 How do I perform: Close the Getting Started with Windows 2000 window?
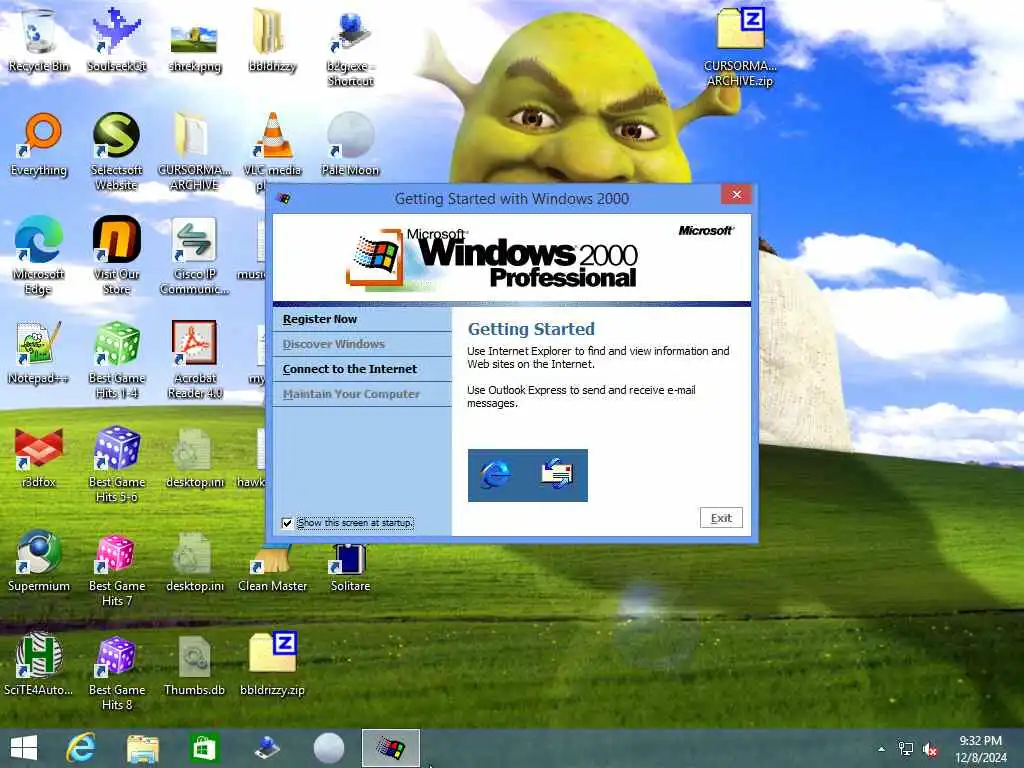(737, 195)
